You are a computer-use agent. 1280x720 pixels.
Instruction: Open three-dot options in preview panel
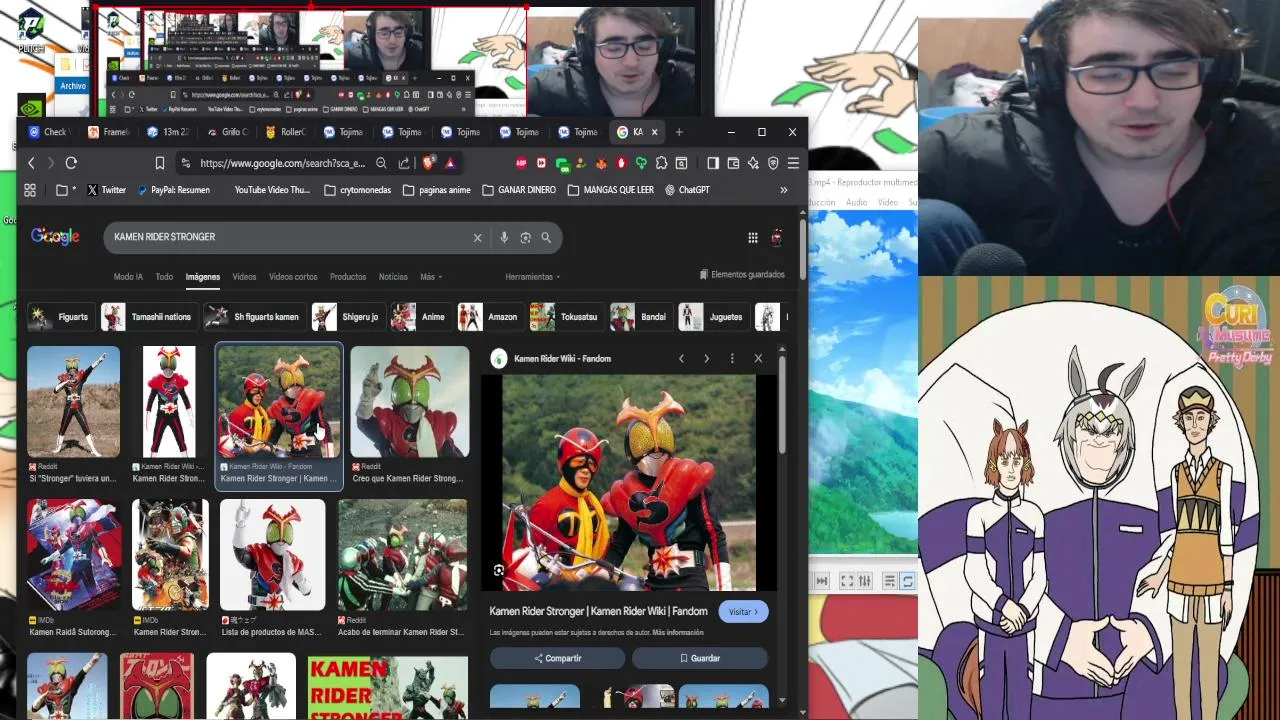coord(732,358)
